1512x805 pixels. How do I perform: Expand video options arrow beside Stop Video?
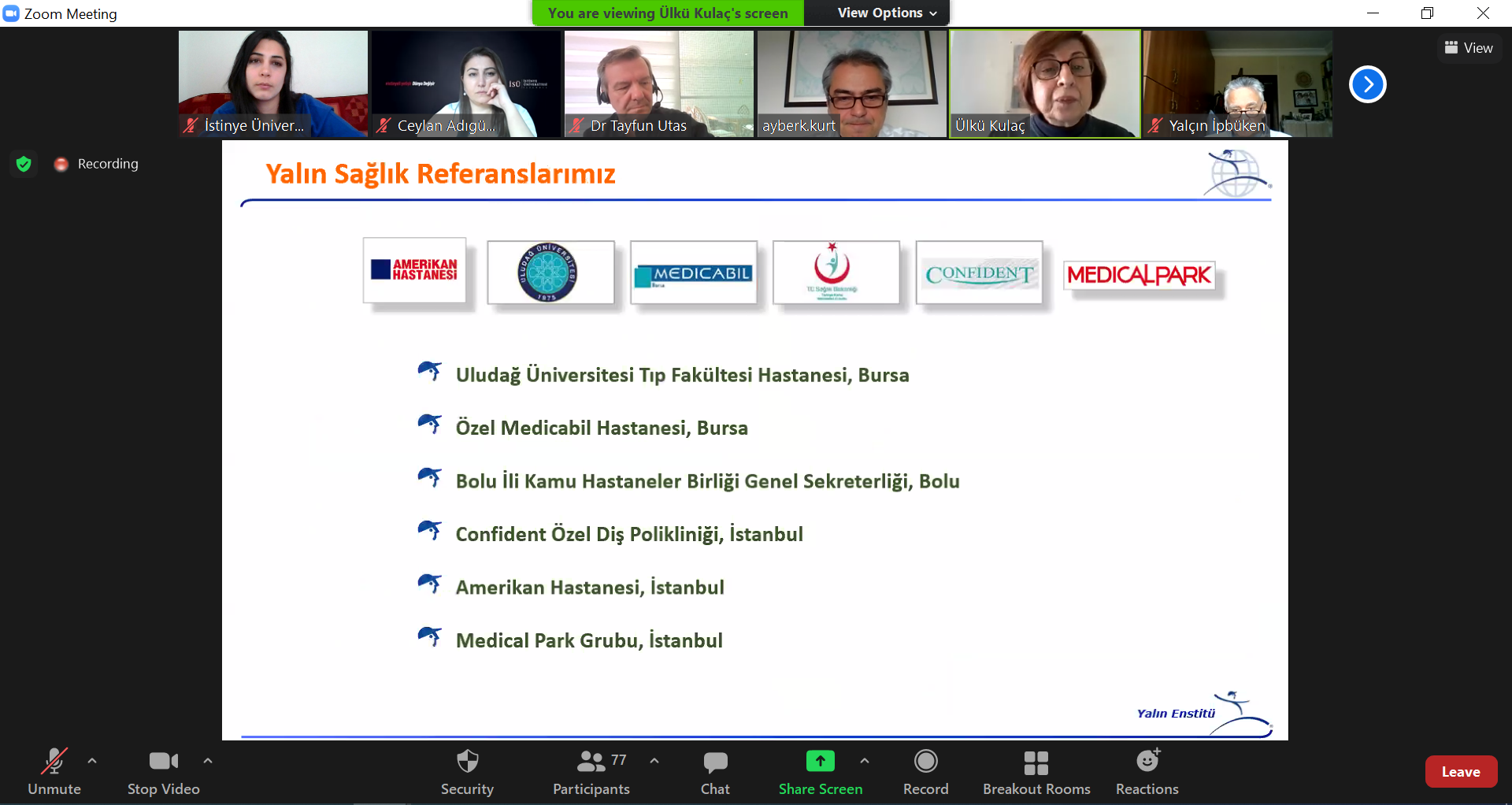point(208,761)
